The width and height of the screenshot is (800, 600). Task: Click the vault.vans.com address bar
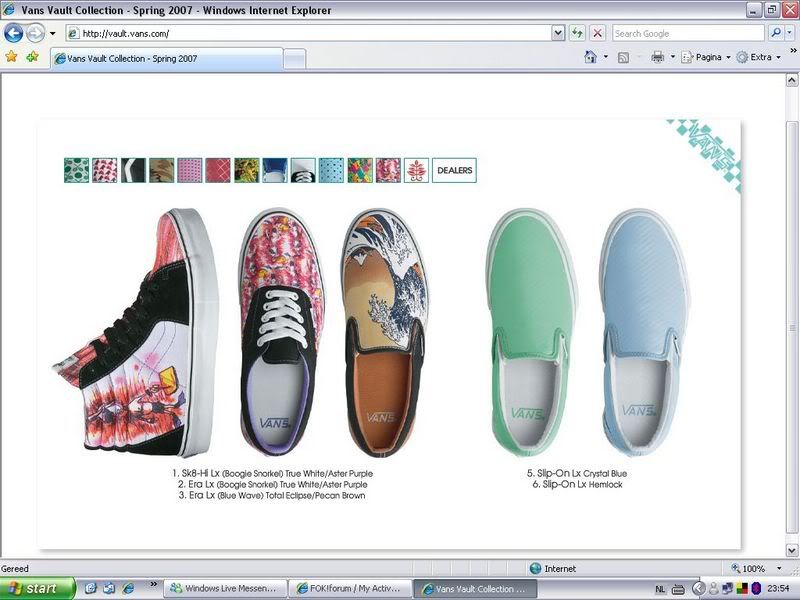coord(309,34)
